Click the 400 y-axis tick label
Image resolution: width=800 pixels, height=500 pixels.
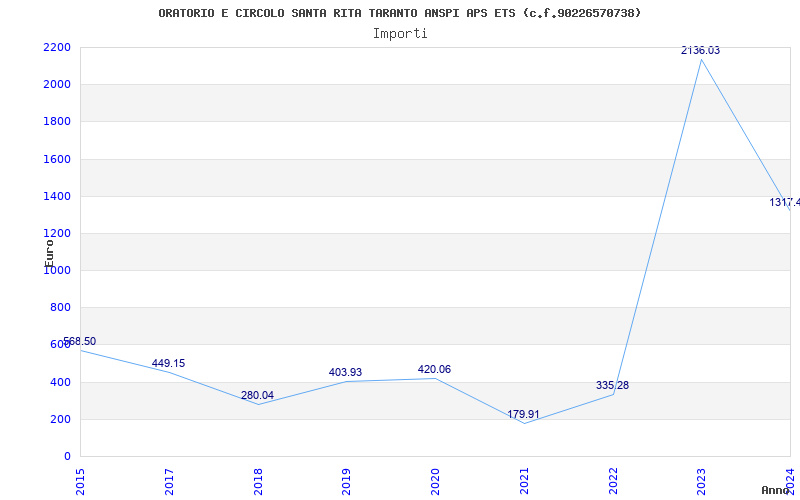click(x=60, y=382)
